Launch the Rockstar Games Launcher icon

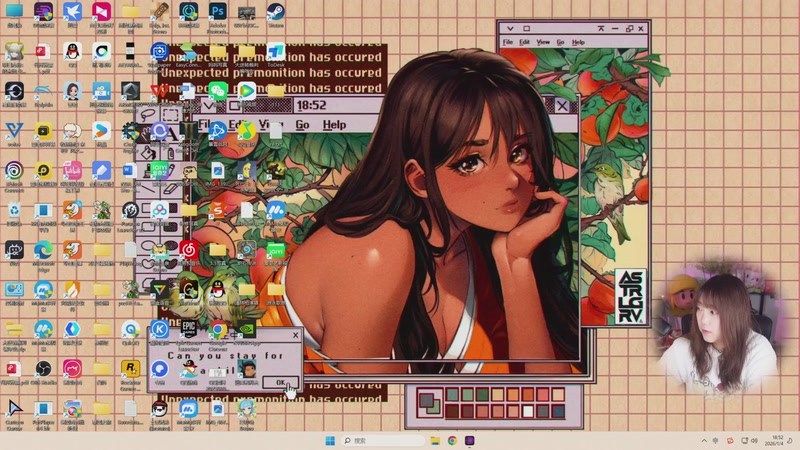tap(130, 368)
